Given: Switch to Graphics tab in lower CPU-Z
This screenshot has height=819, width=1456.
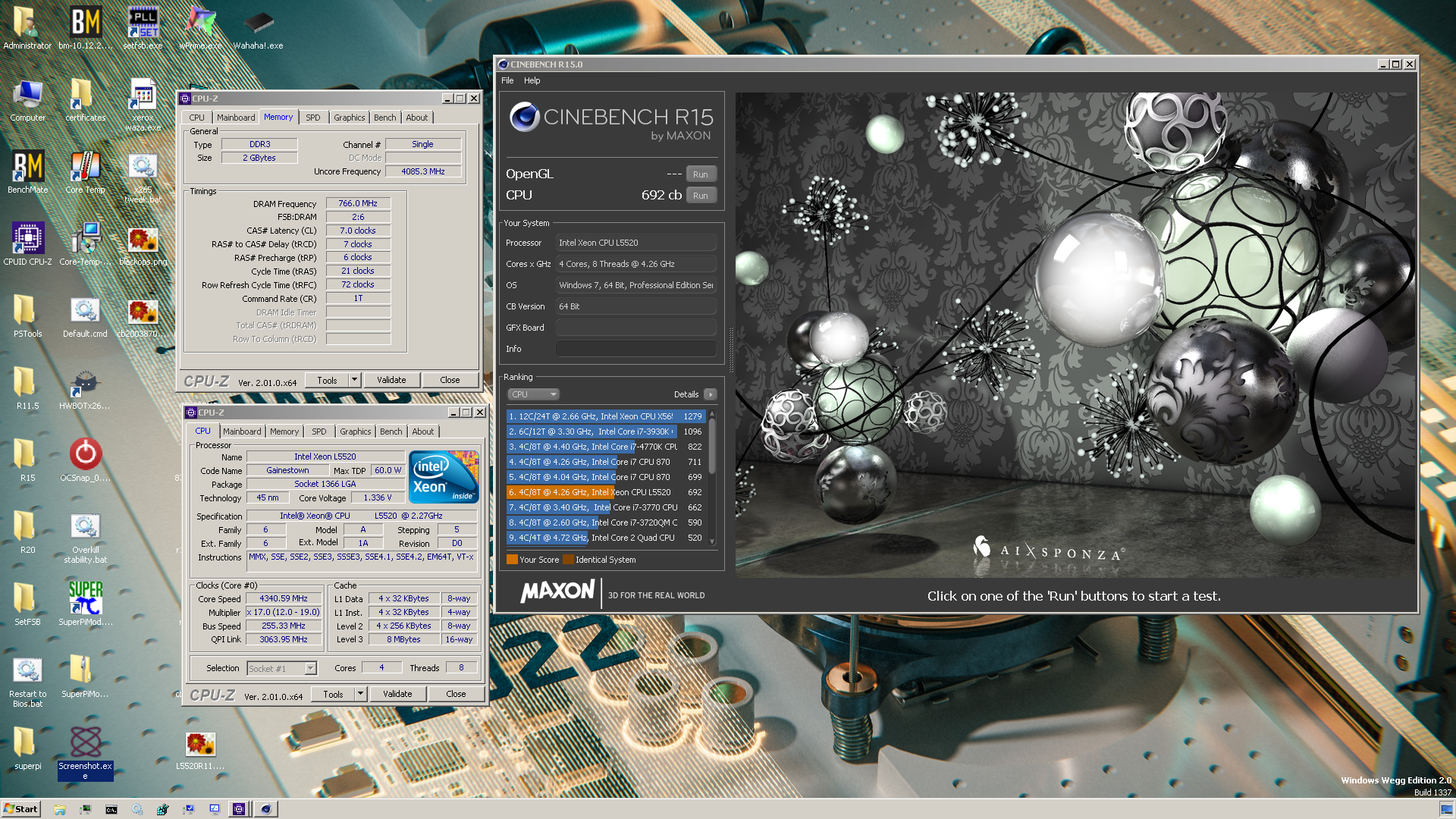Looking at the screenshot, I should click(x=355, y=431).
